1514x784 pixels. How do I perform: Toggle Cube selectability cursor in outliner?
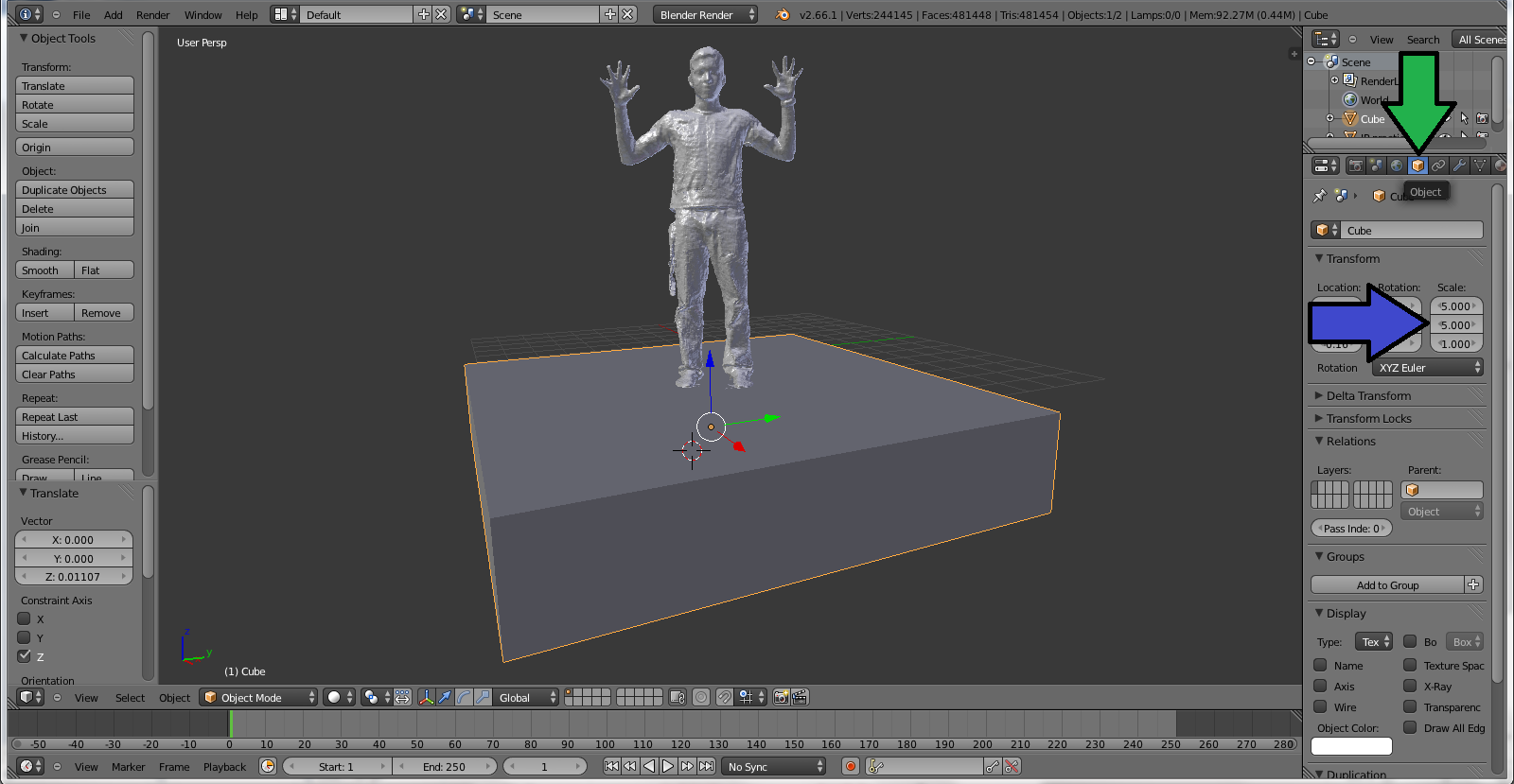1464,118
